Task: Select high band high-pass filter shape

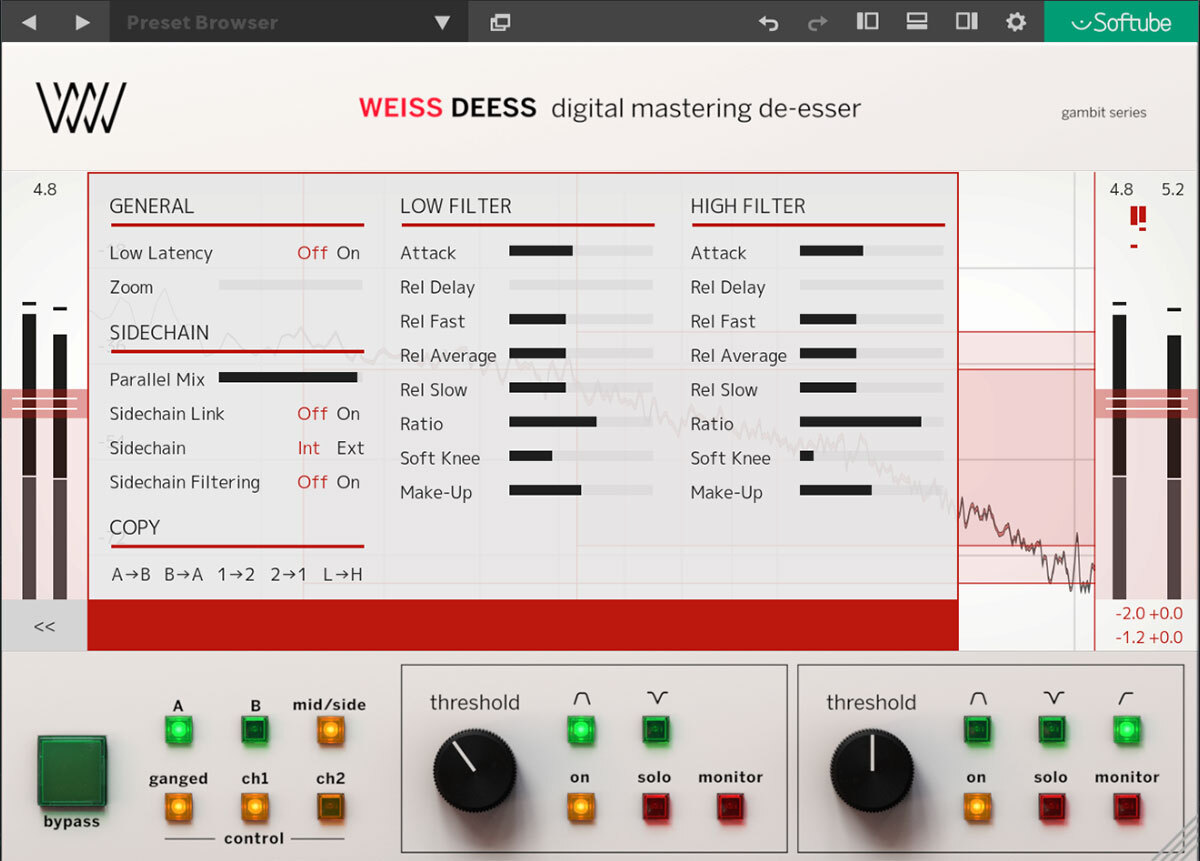Action: (x=1127, y=730)
